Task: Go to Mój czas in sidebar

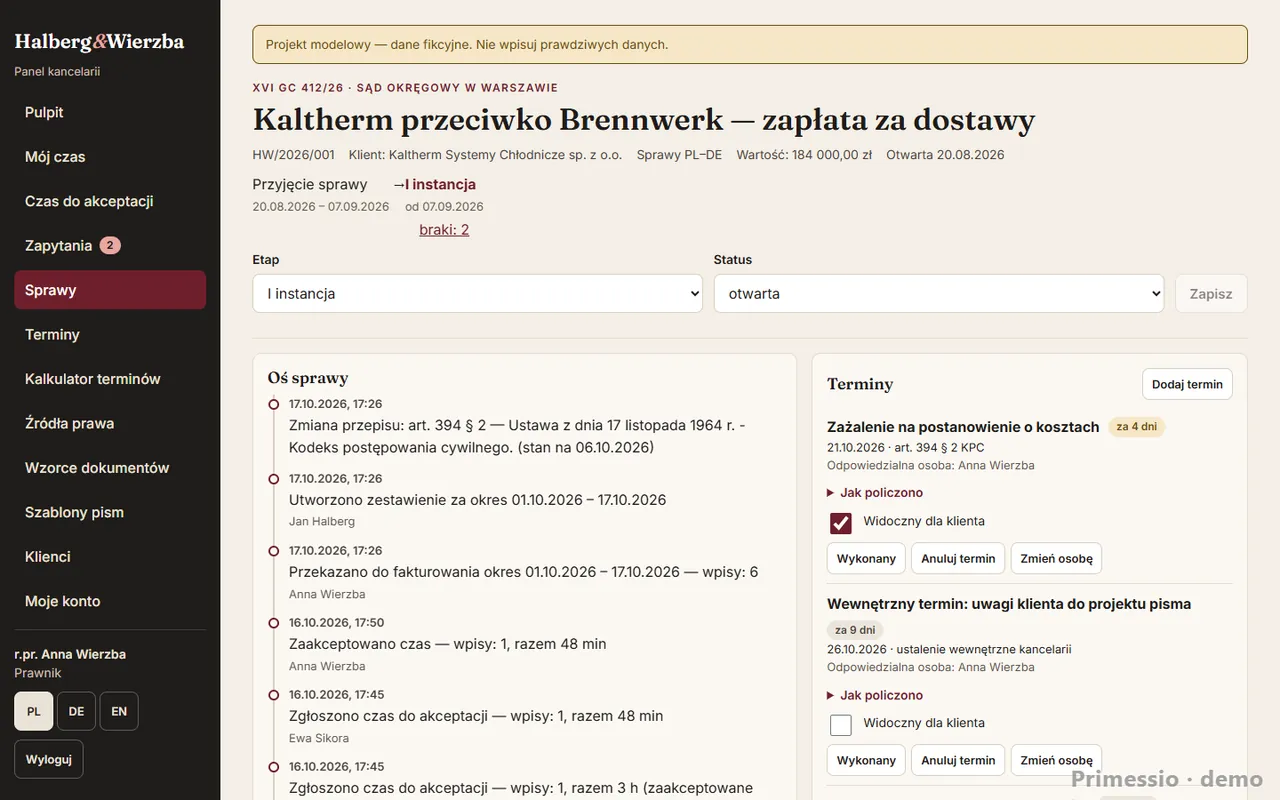Action: [x=110, y=157]
